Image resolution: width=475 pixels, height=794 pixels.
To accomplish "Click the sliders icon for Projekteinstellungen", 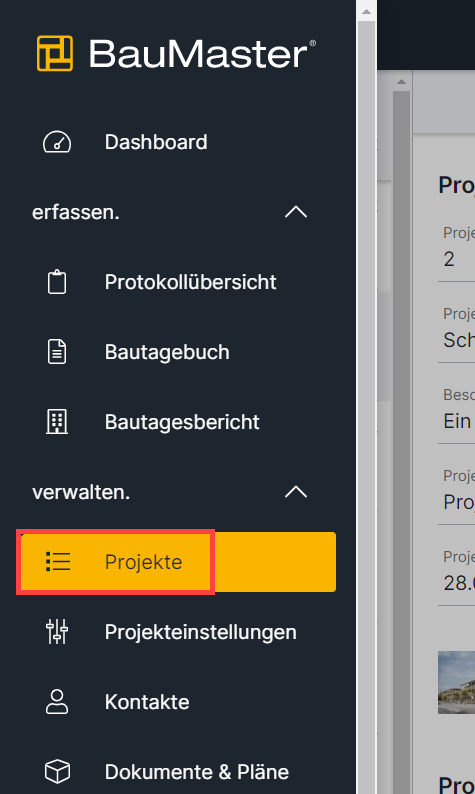I will 57,632.
